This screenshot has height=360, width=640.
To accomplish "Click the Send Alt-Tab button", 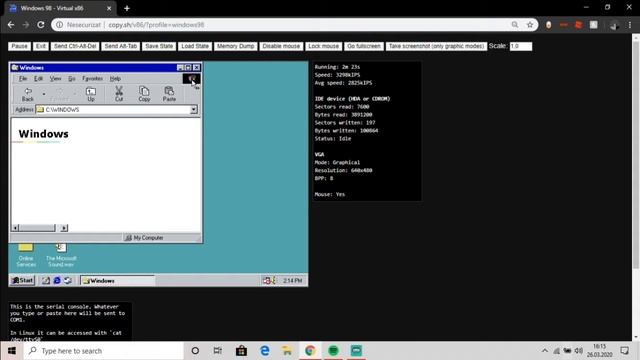I will 120,46.
